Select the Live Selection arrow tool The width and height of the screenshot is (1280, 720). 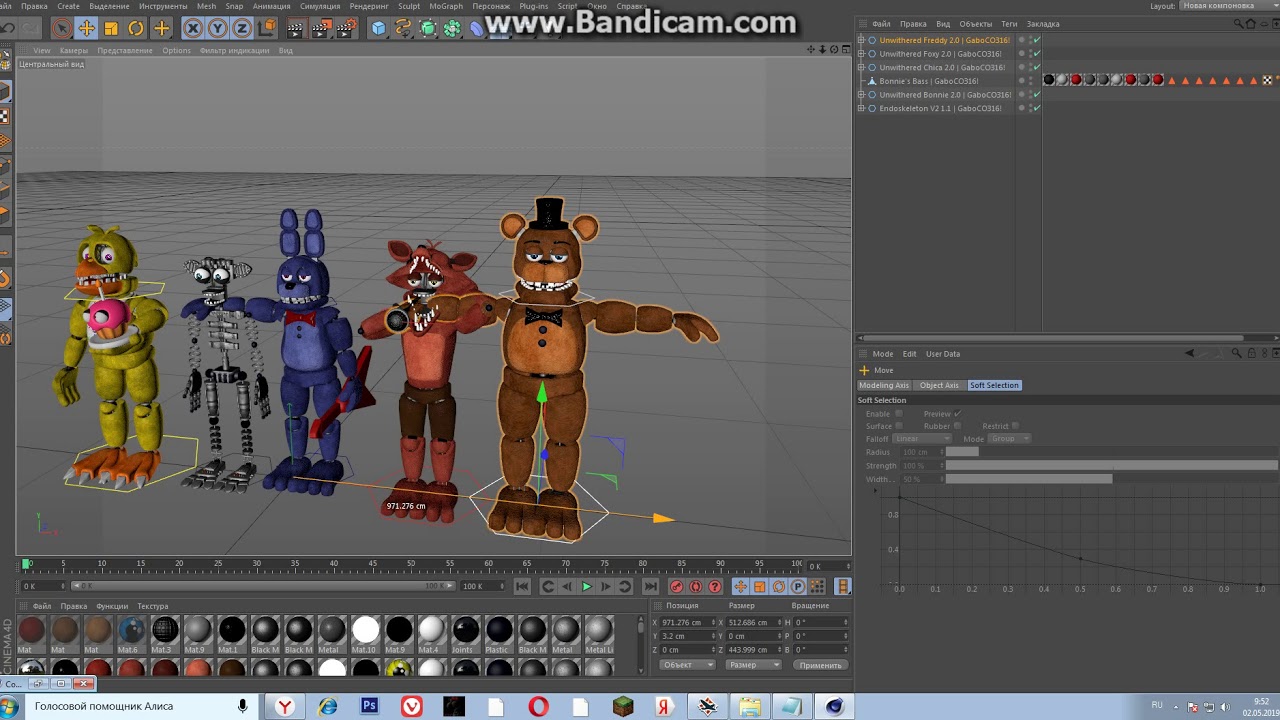coord(62,28)
